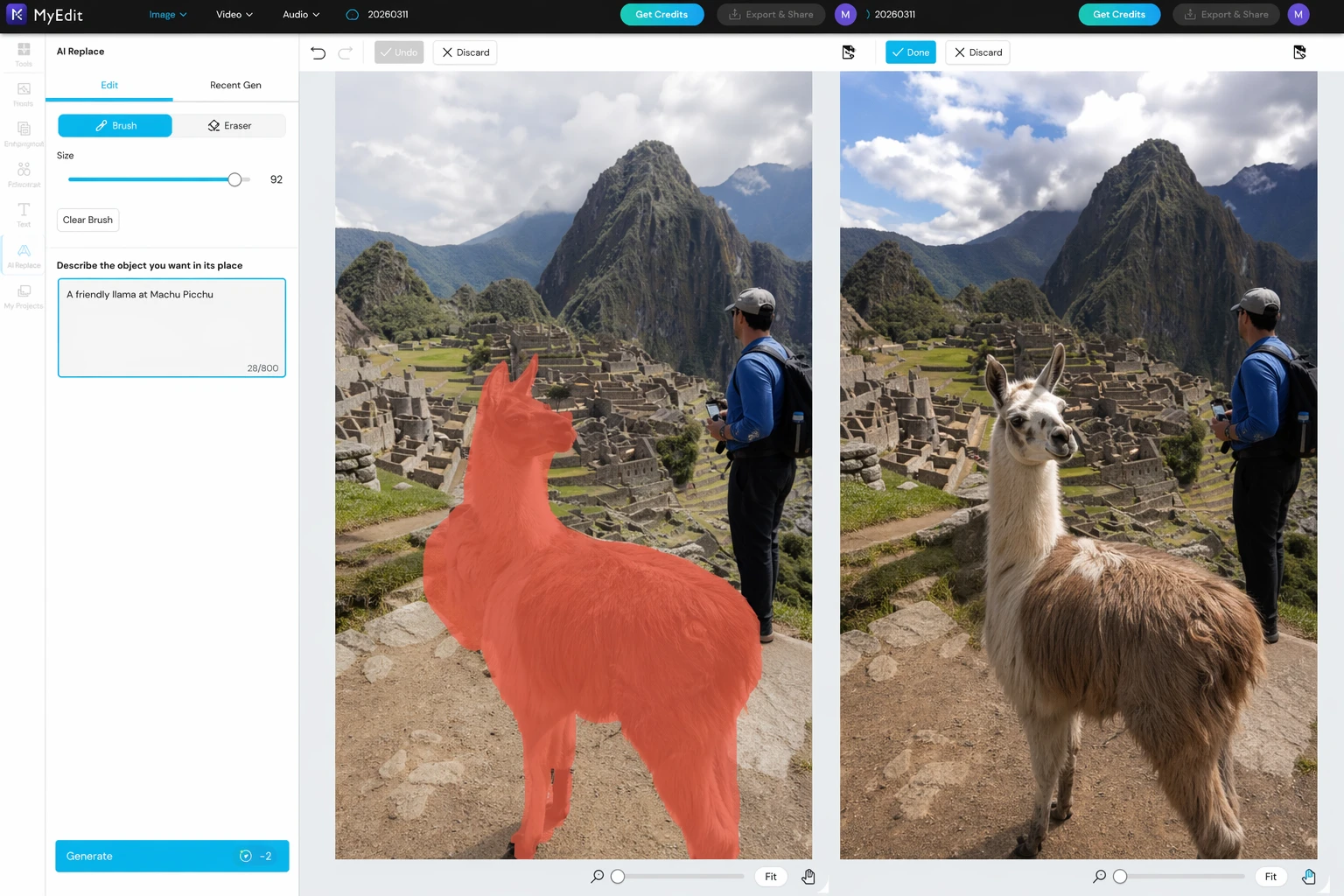
Task: Click the object description text box
Action: click(x=171, y=327)
